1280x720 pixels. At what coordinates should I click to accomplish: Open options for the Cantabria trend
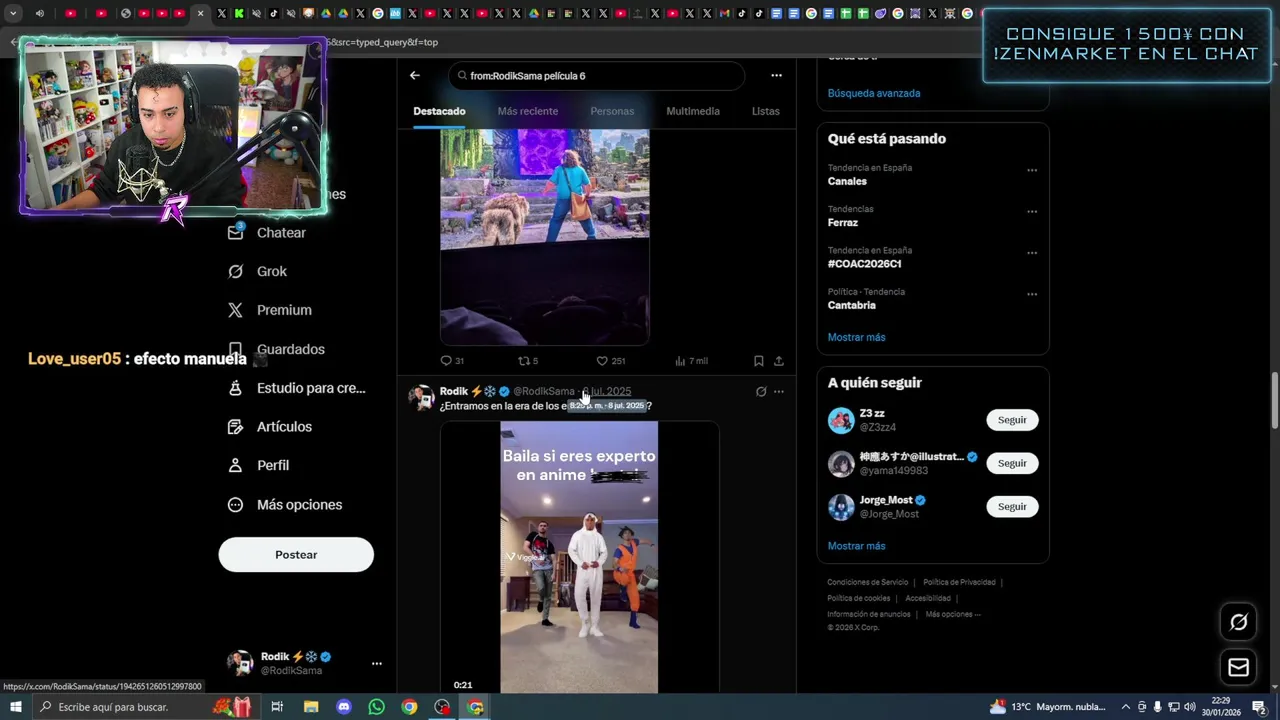tap(1032, 294)
